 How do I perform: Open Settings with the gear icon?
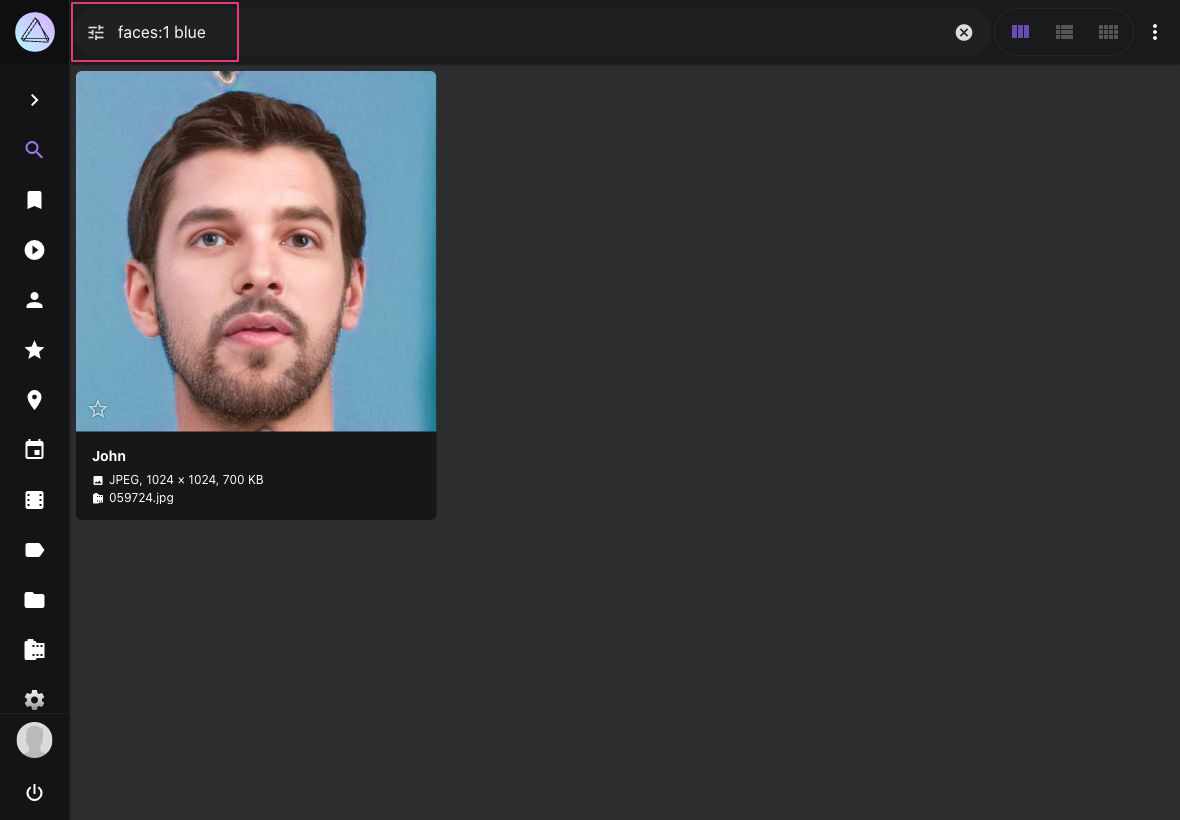coord(35,700)
